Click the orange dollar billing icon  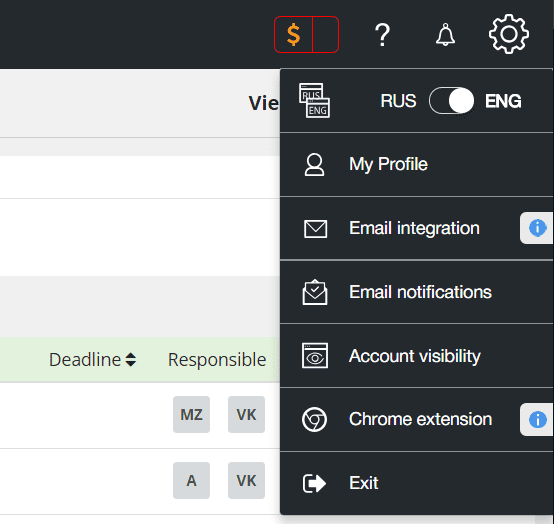(x=293, y=35)
